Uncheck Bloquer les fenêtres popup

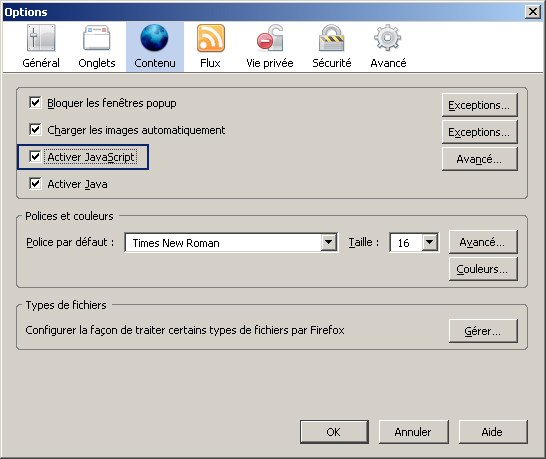pyautogui.click(x=35, y=103)
